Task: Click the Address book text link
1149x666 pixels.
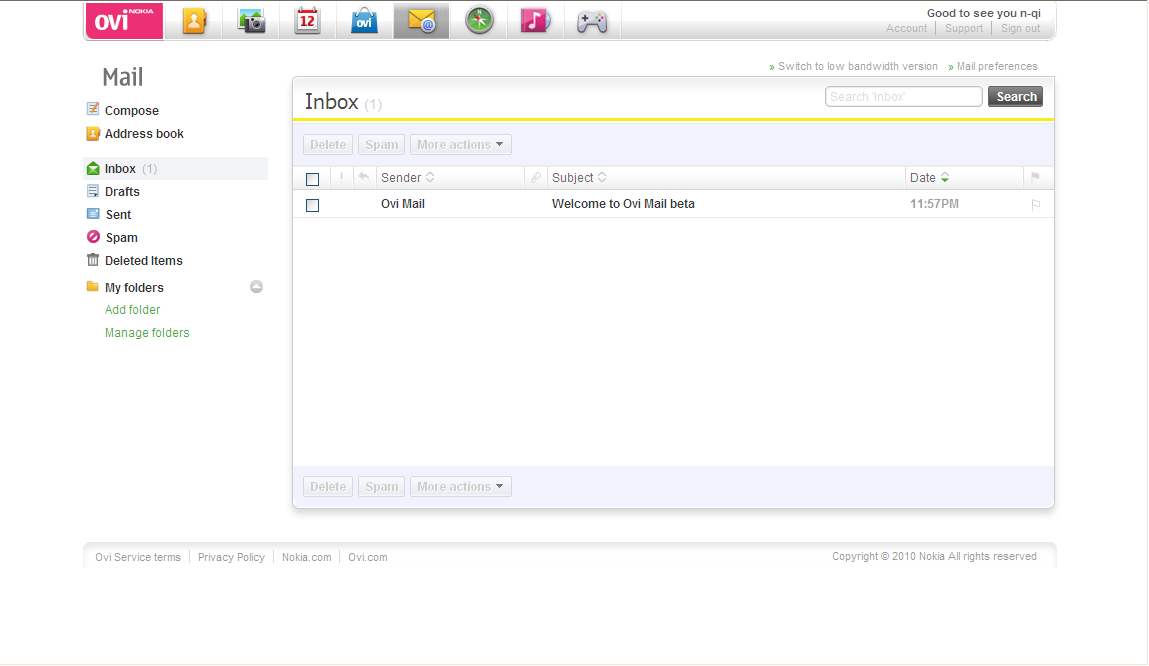Action: tap(144, 133)
